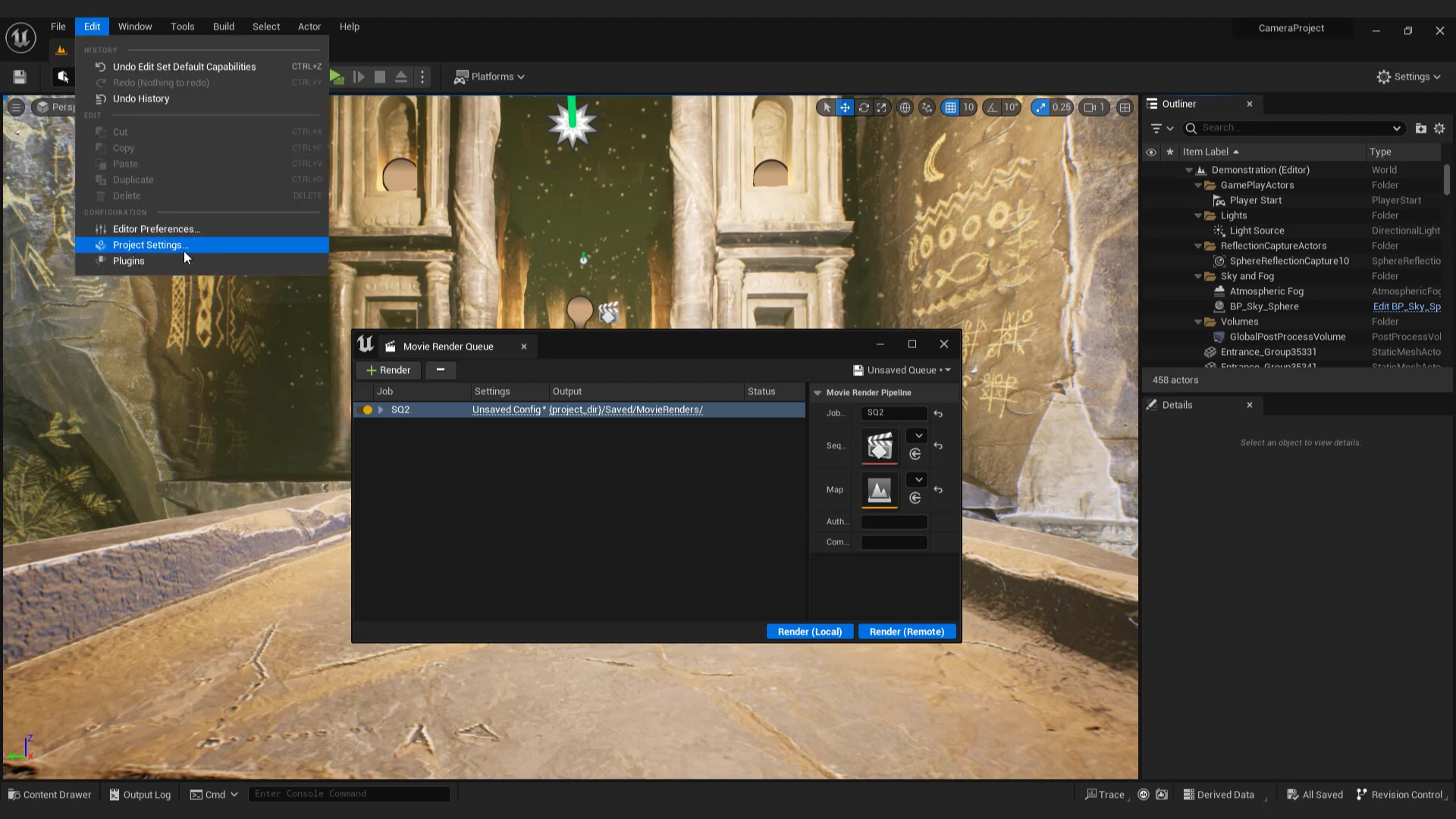Screen dimensions: 1456x819
Task: Toggle world/local coordinate system icon
Action: point(905,107)
